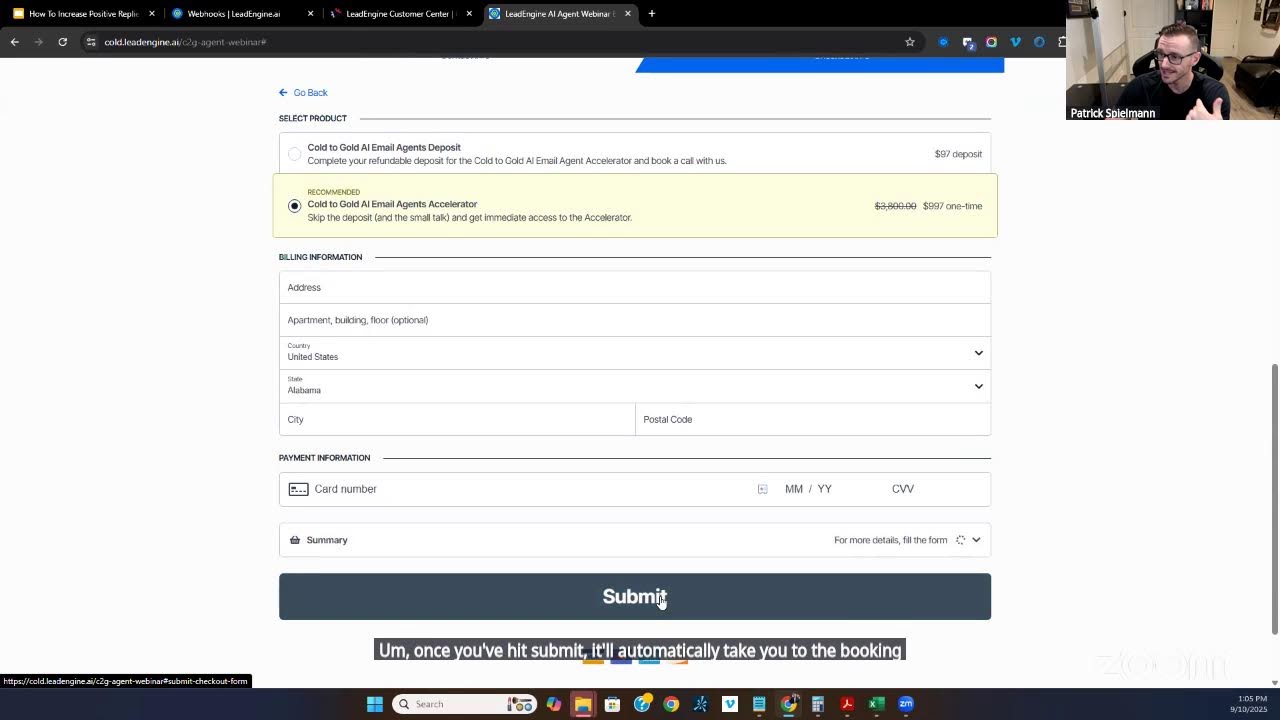Image resolution: width=1280 pixels, height=720 pixels.
Task: Expand the Summary section chevron
Action: point(976,540)
